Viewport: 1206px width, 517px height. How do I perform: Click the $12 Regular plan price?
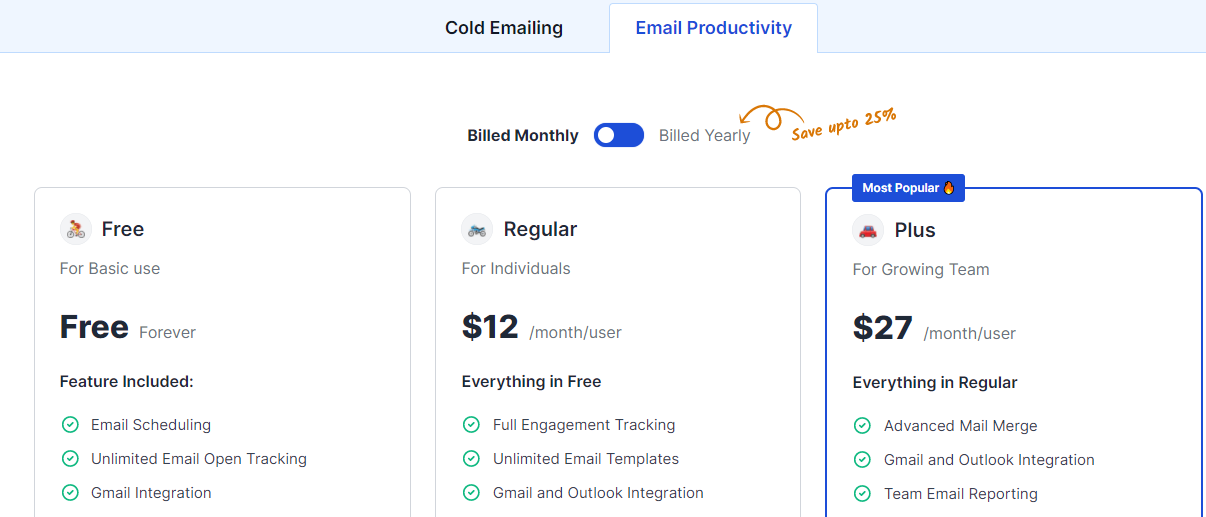[x=490, y=327]
